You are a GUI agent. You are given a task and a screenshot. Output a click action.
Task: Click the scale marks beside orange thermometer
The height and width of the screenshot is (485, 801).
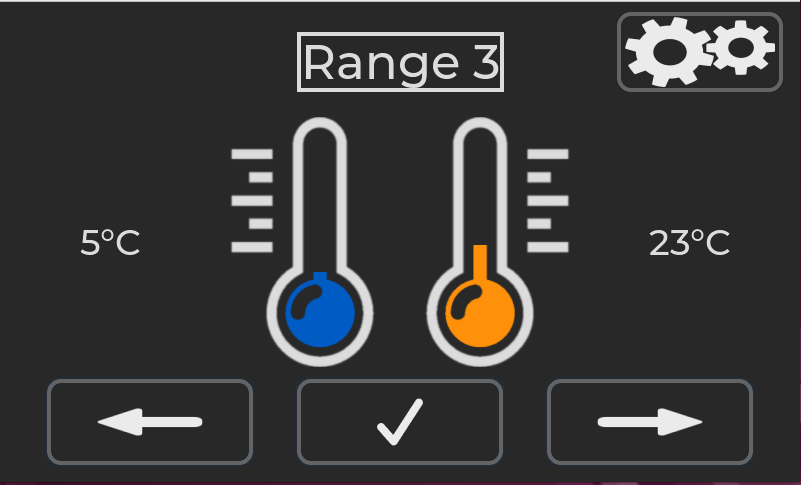(548, 201)
